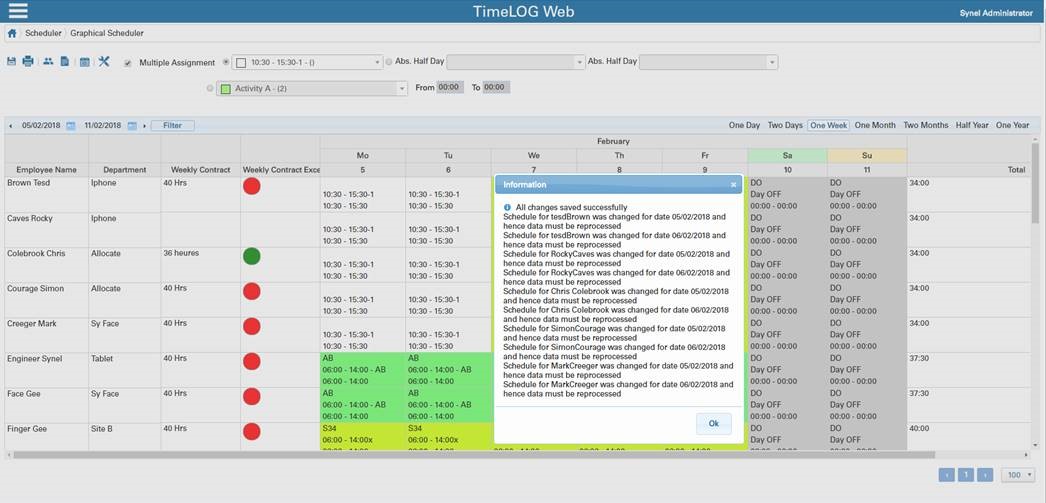Viewport: 1046px width, 503px height.
Task: Uncheck the Multiple Assignment checkbox
Action: (x=127, y=63)
